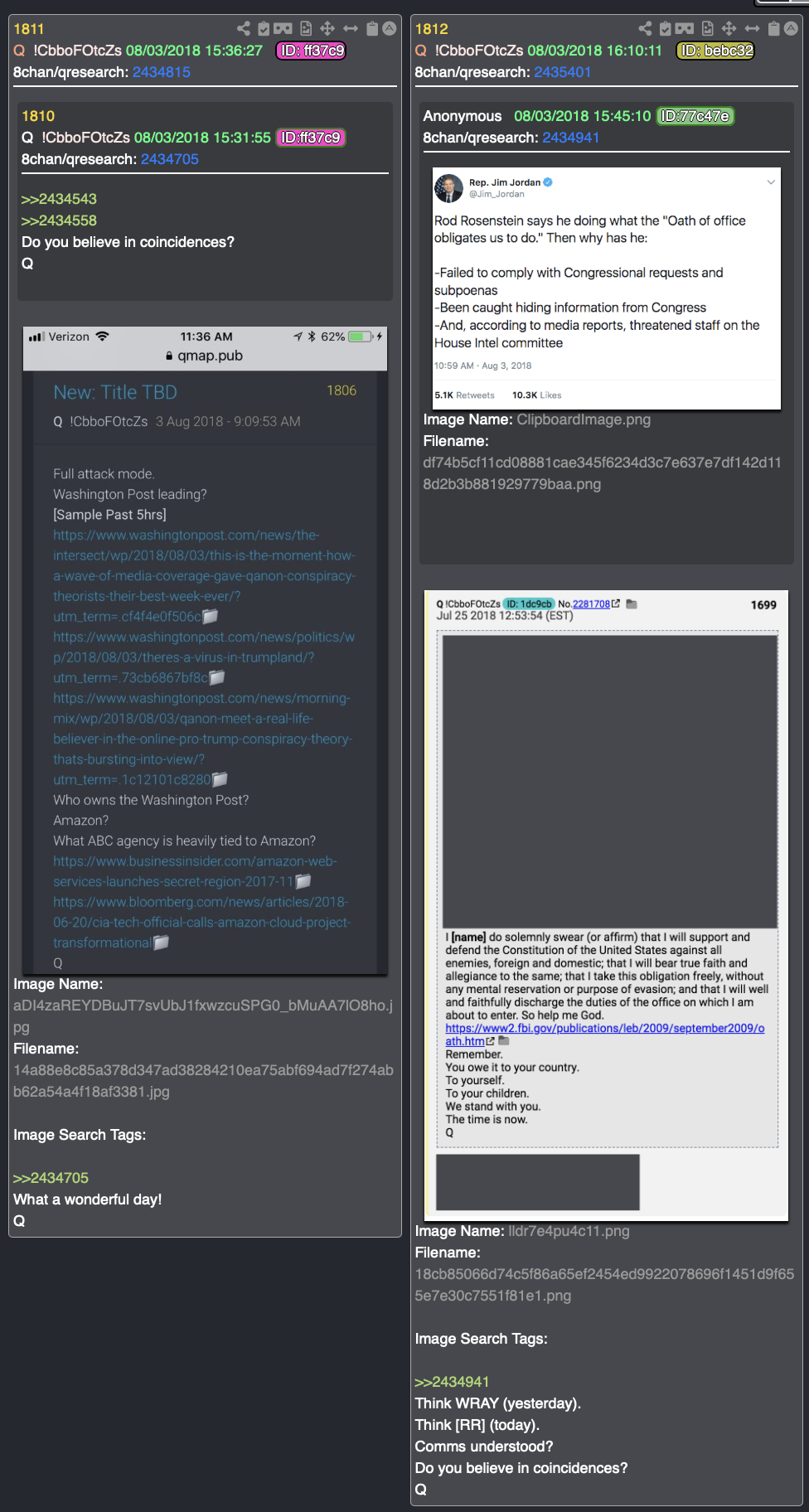Open the qmap.pub phone screenshot image
Viewport: 809px width, 1512px height.
pos(205,650)
